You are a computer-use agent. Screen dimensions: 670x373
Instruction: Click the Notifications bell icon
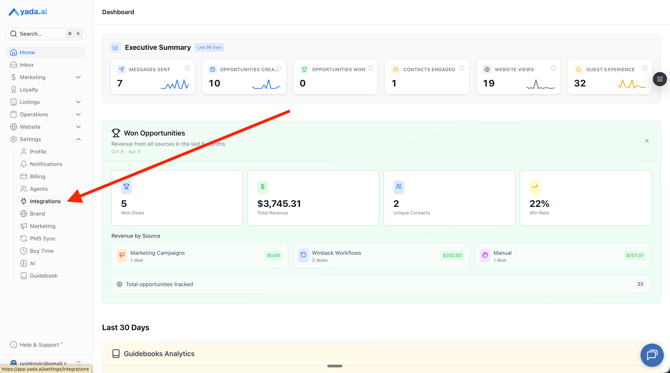24,164
